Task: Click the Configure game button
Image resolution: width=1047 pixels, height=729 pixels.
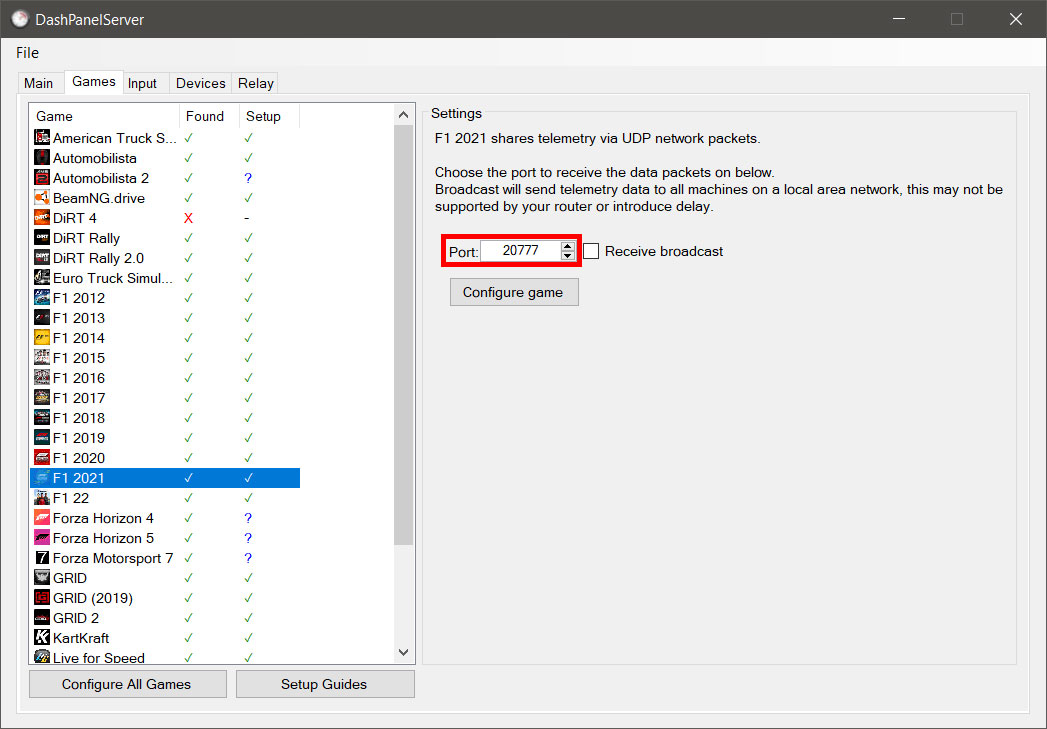Action: point(514,292)
